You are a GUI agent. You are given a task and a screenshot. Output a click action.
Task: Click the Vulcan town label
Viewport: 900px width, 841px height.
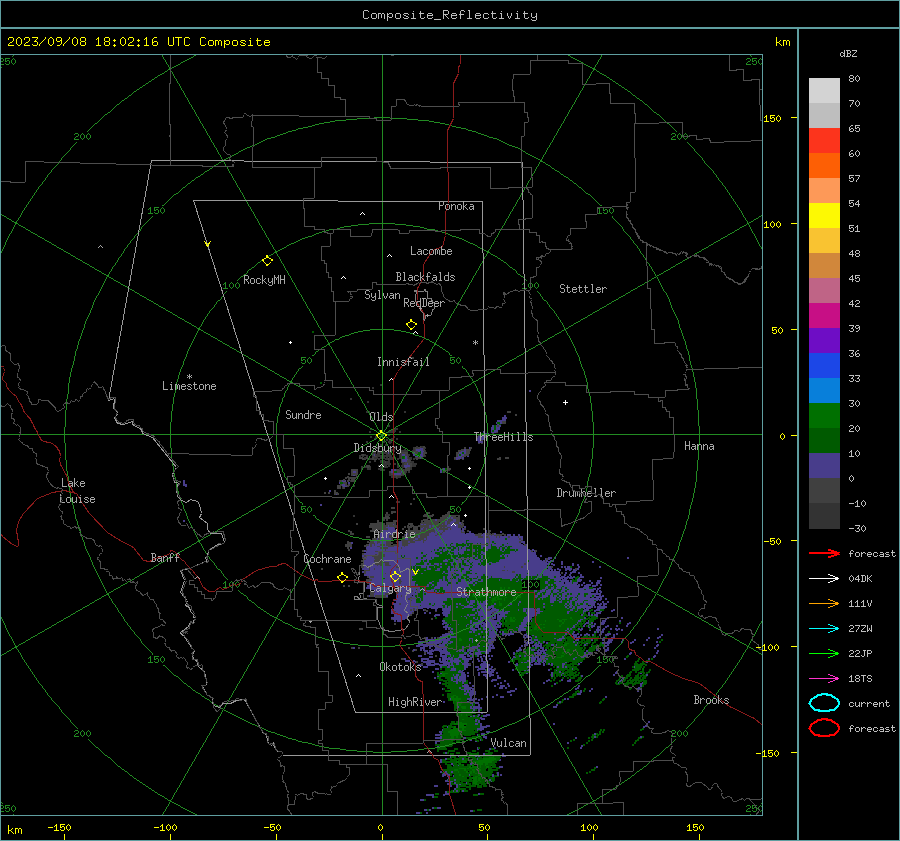click(509, 743)
